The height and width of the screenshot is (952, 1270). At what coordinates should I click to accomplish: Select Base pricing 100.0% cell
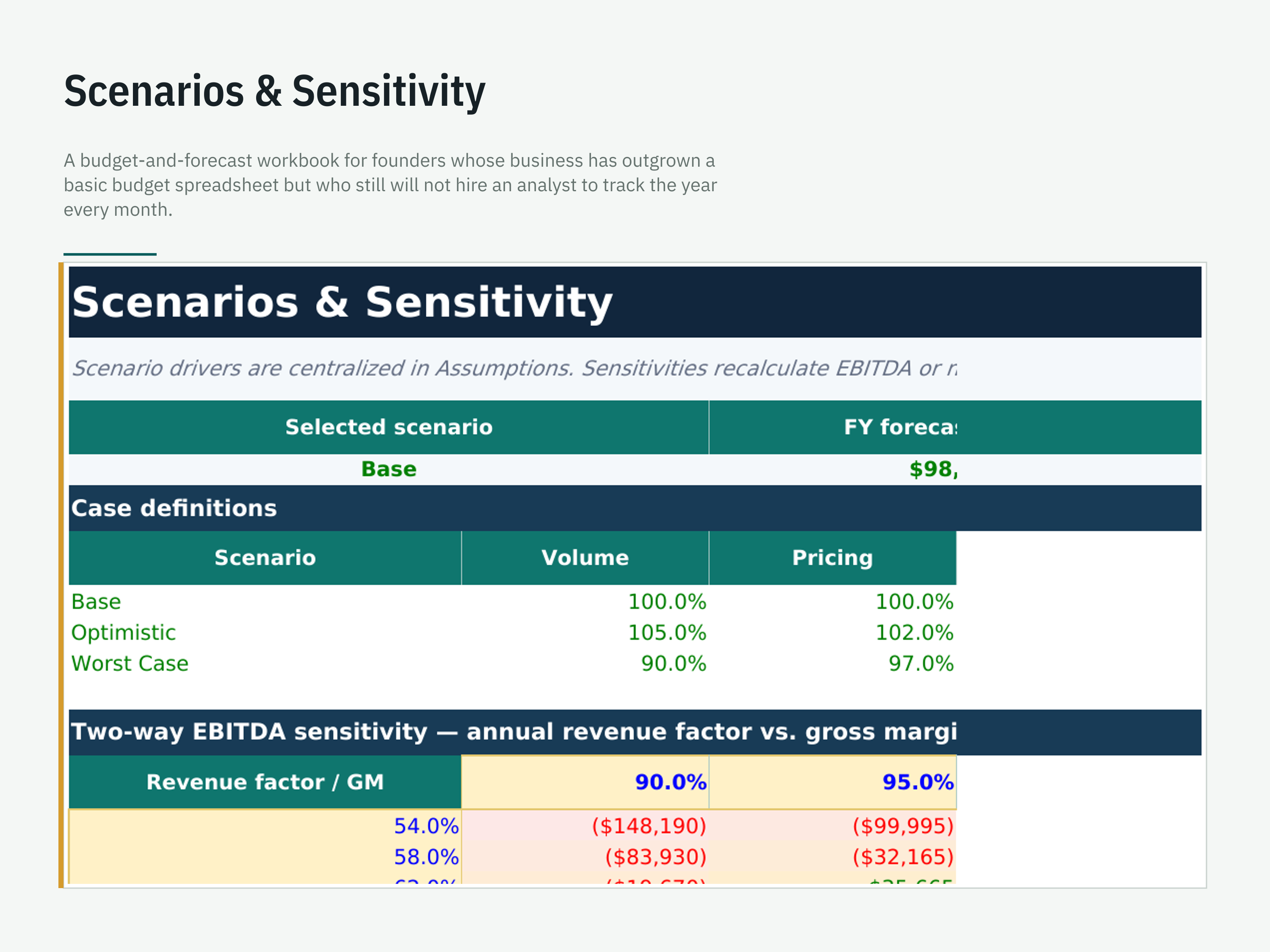(833, 601)
